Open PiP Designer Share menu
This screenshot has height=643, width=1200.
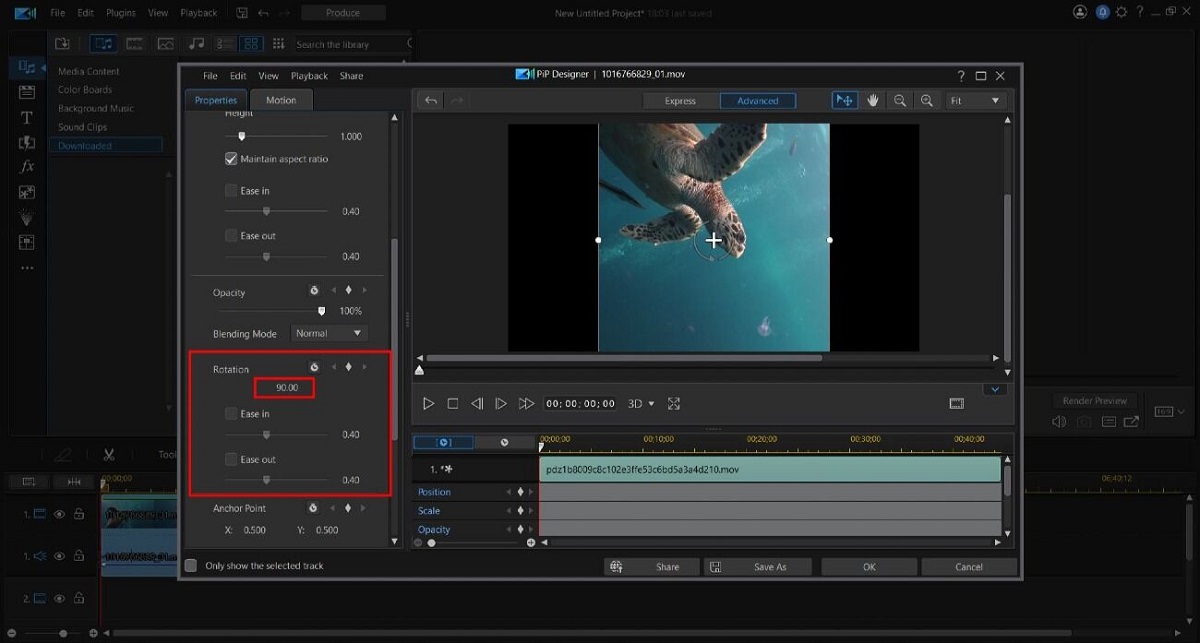tap(351, 75)
